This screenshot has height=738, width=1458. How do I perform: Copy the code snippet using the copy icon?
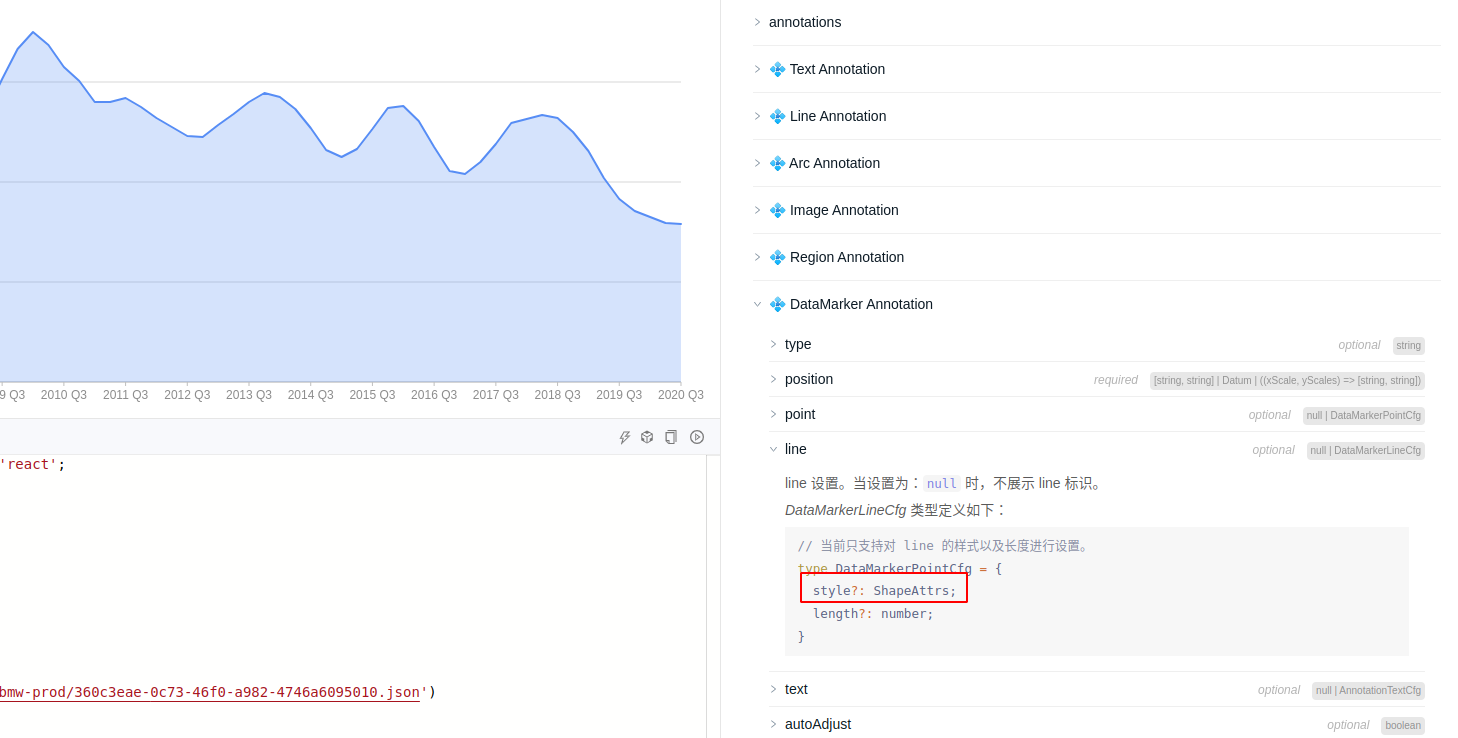click(670, 437)
